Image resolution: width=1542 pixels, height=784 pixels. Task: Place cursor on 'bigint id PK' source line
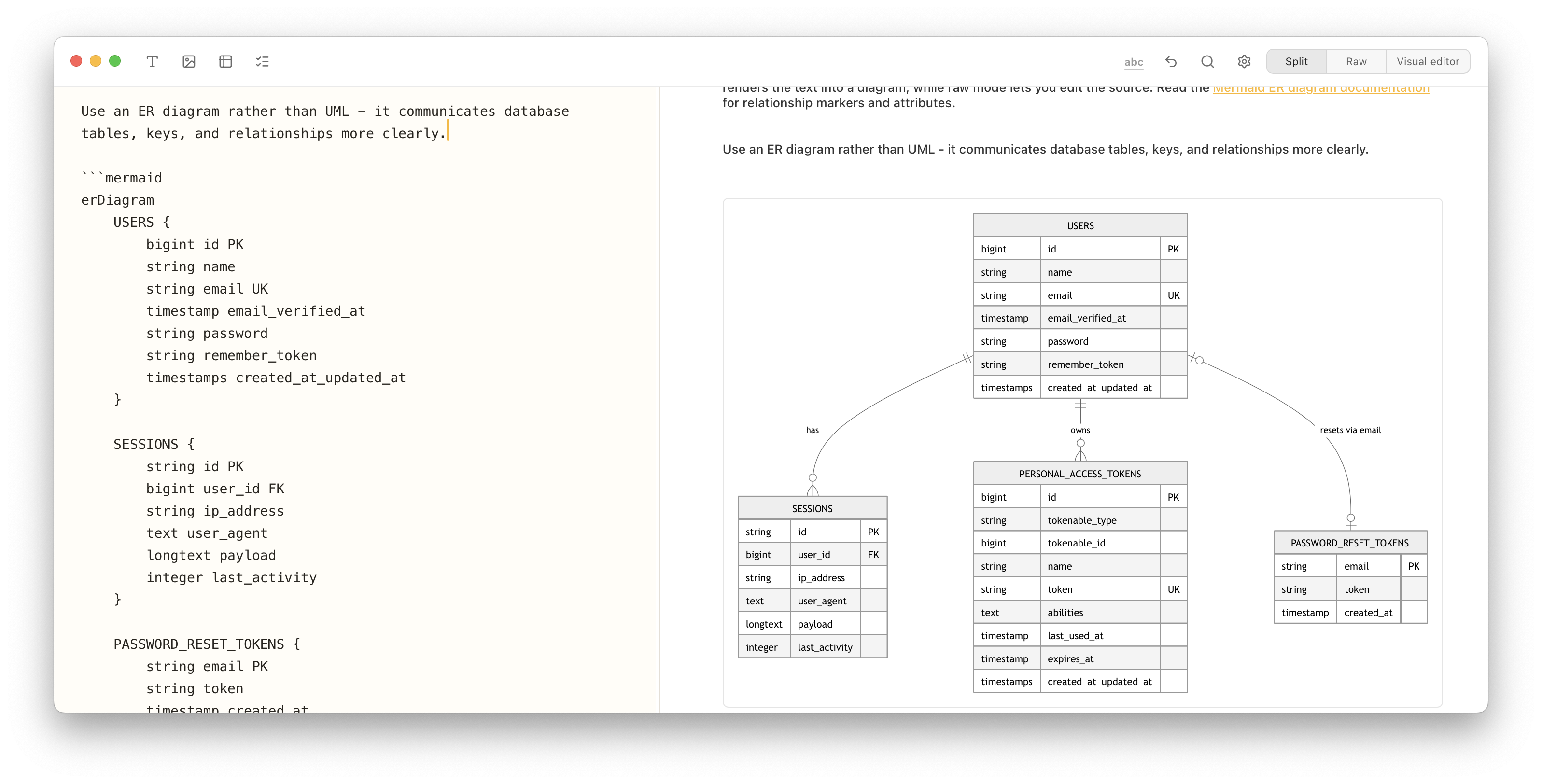[195, 244]
